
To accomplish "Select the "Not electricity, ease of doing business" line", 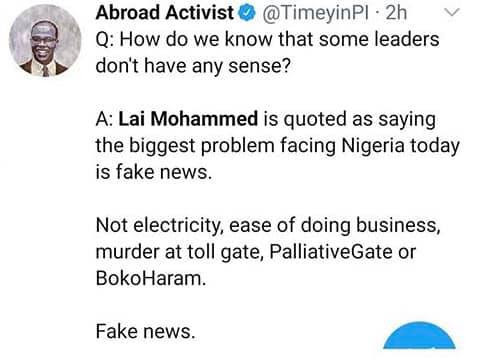I will click(268, 225).
